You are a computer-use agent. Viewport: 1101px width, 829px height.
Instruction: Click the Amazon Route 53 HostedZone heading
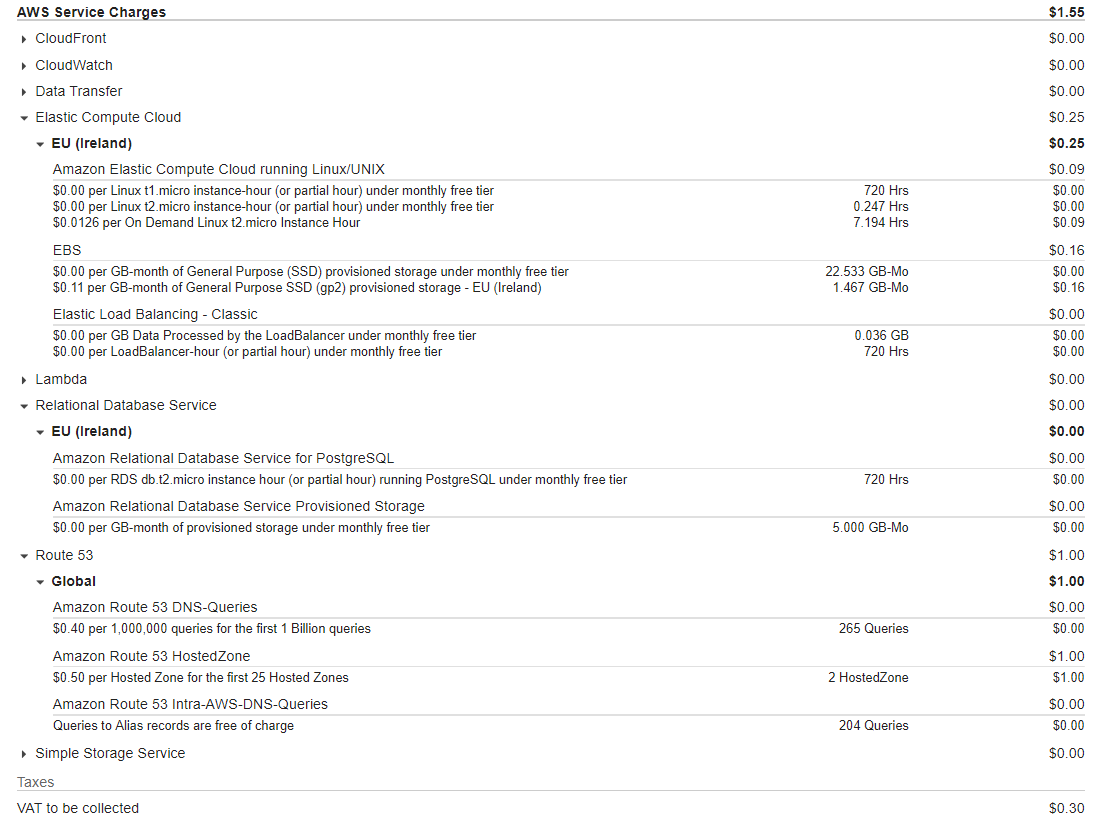pos(152,656)
